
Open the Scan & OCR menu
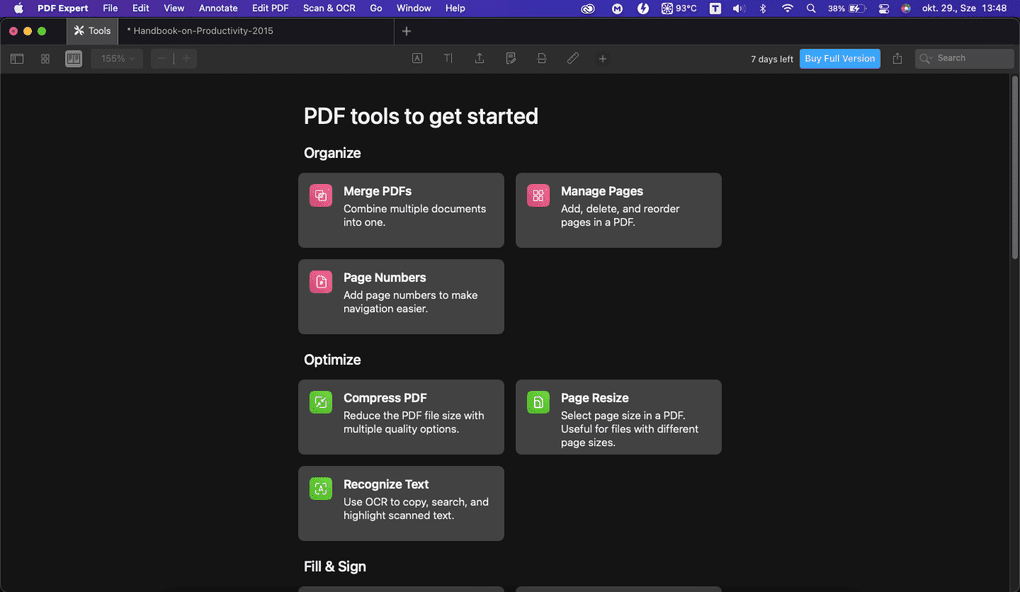(329, 7)
